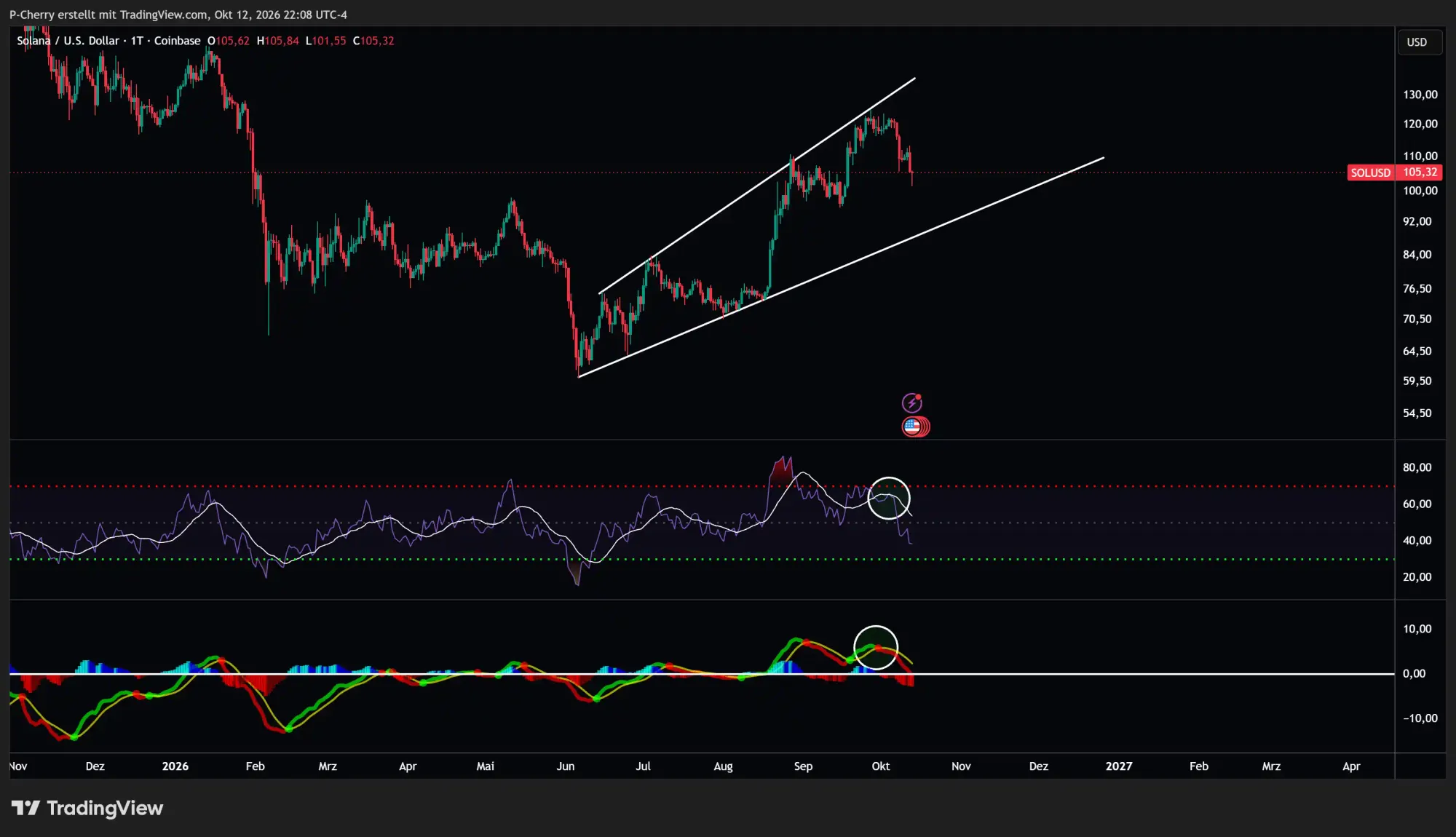
Task: Select the lower white support trendline
Action: [841, 267]
